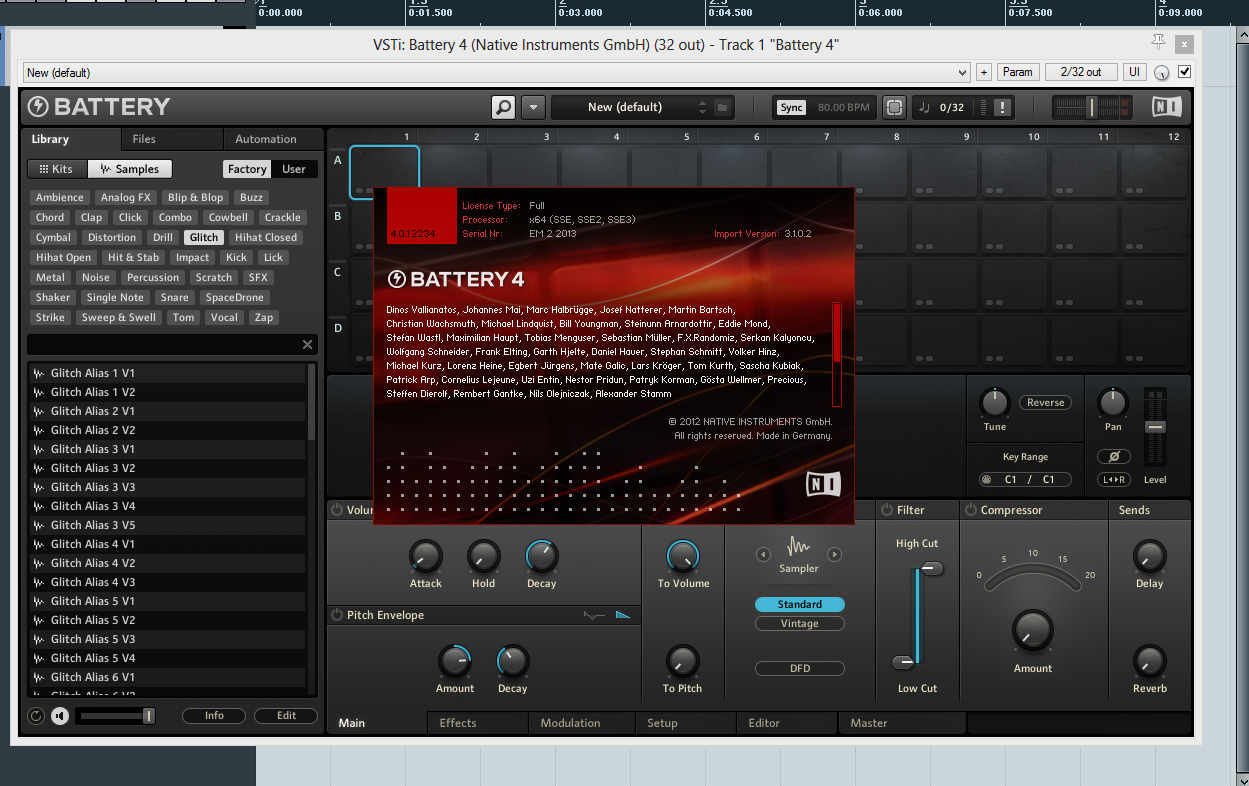Image resolution: width=1249 pixels, height=786 pixels.
Task: Select sample 'Glitch Alias 1 V1'
Action: [167, 373]
